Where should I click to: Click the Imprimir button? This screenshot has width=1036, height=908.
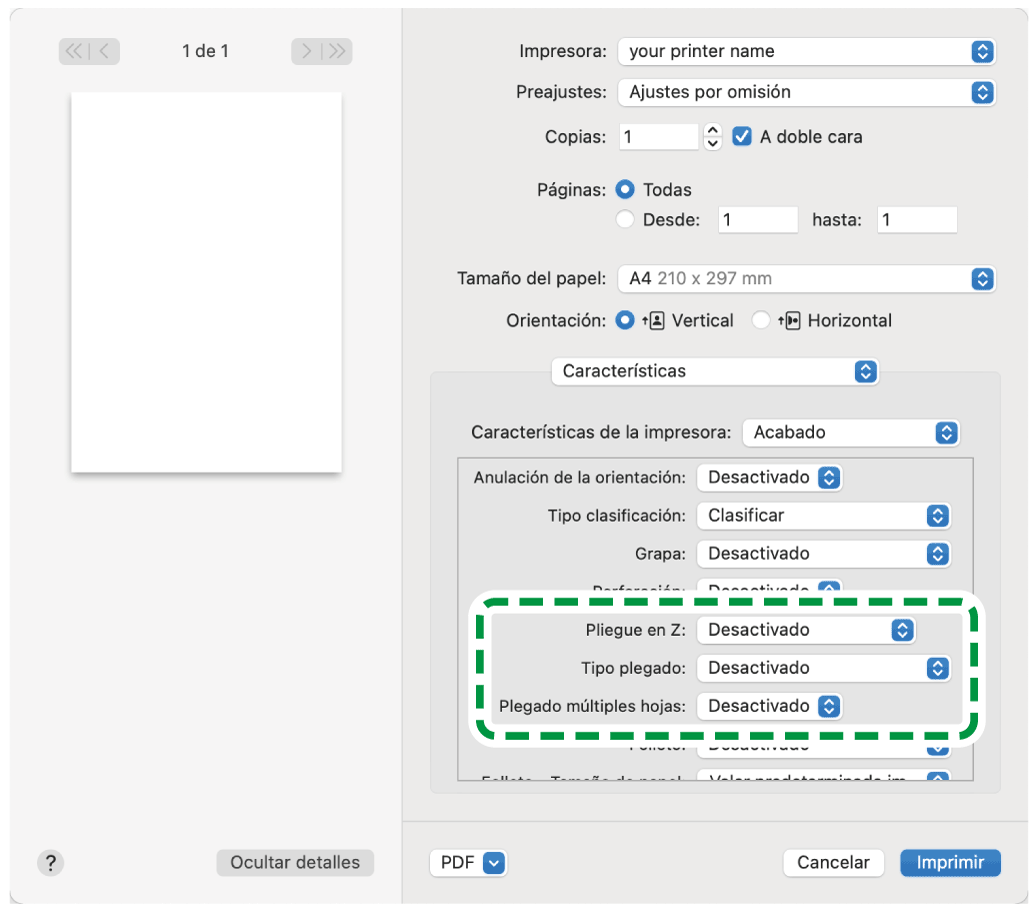tap(950, 863)
